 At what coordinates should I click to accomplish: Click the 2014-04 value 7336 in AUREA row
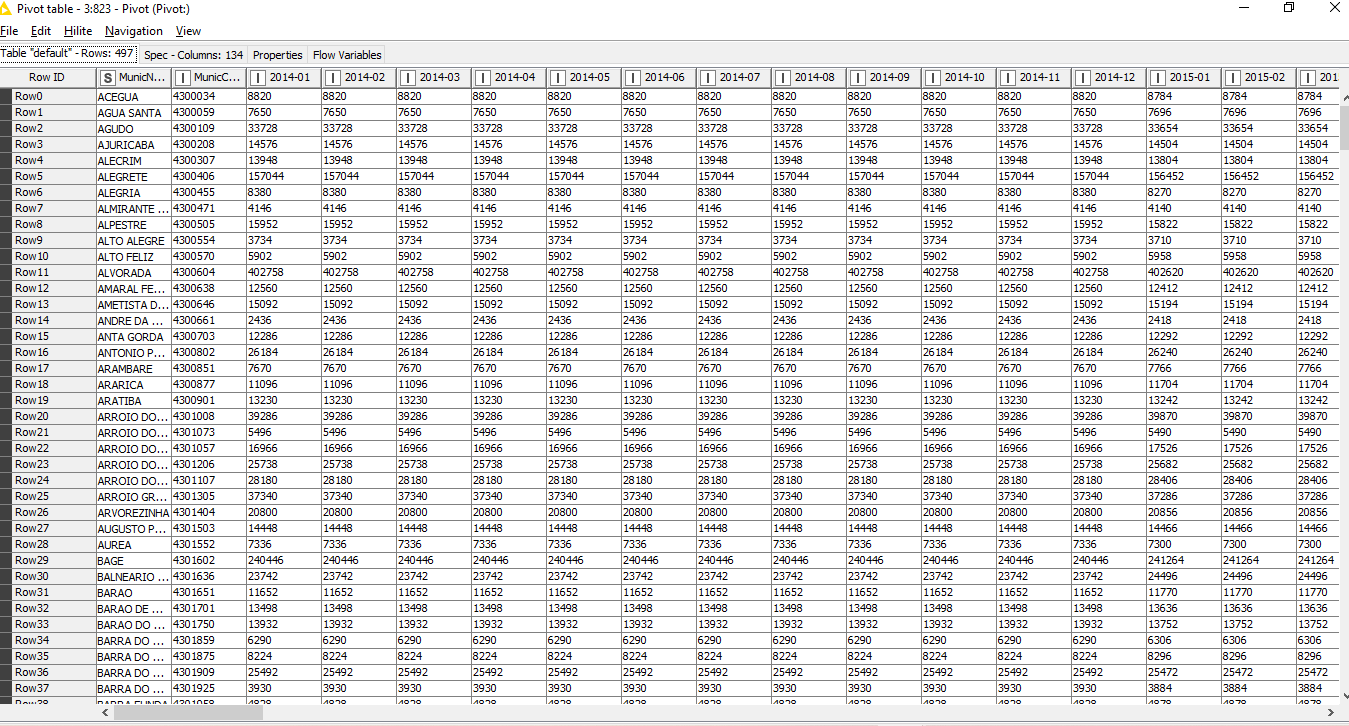[x=508, y=544]
